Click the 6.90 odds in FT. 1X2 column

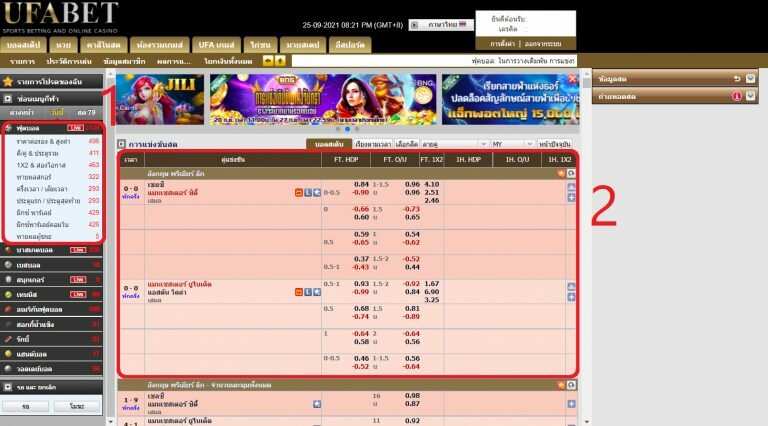tap(432, 292)
